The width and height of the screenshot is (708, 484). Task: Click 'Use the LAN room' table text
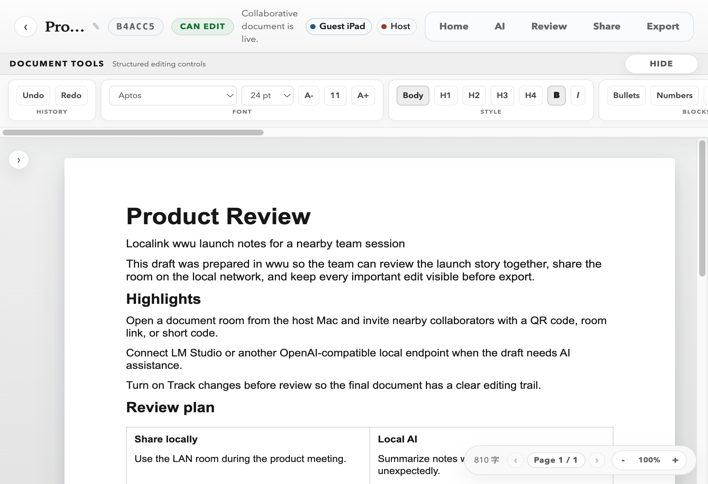(x=240, y=459)
